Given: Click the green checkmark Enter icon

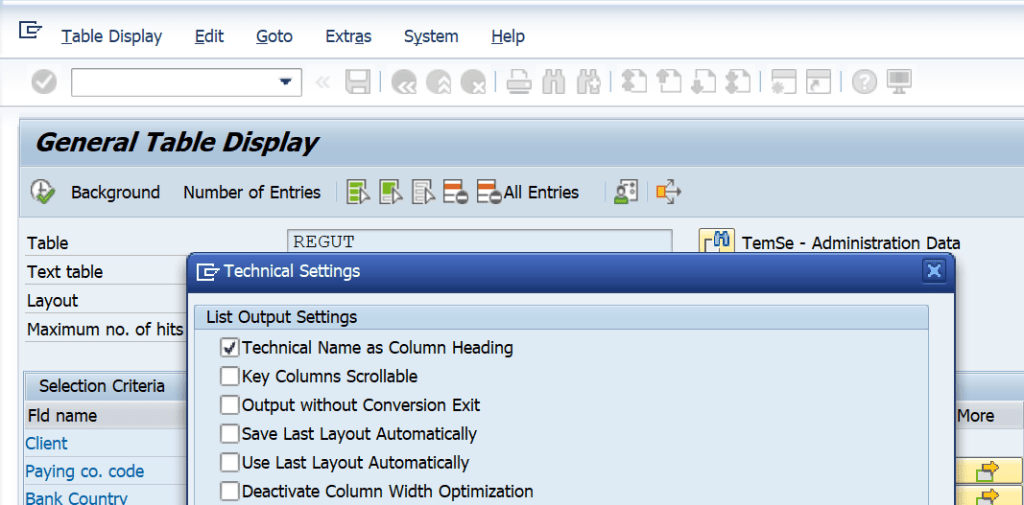Looking at the screenshot, I should pos(44,82).
